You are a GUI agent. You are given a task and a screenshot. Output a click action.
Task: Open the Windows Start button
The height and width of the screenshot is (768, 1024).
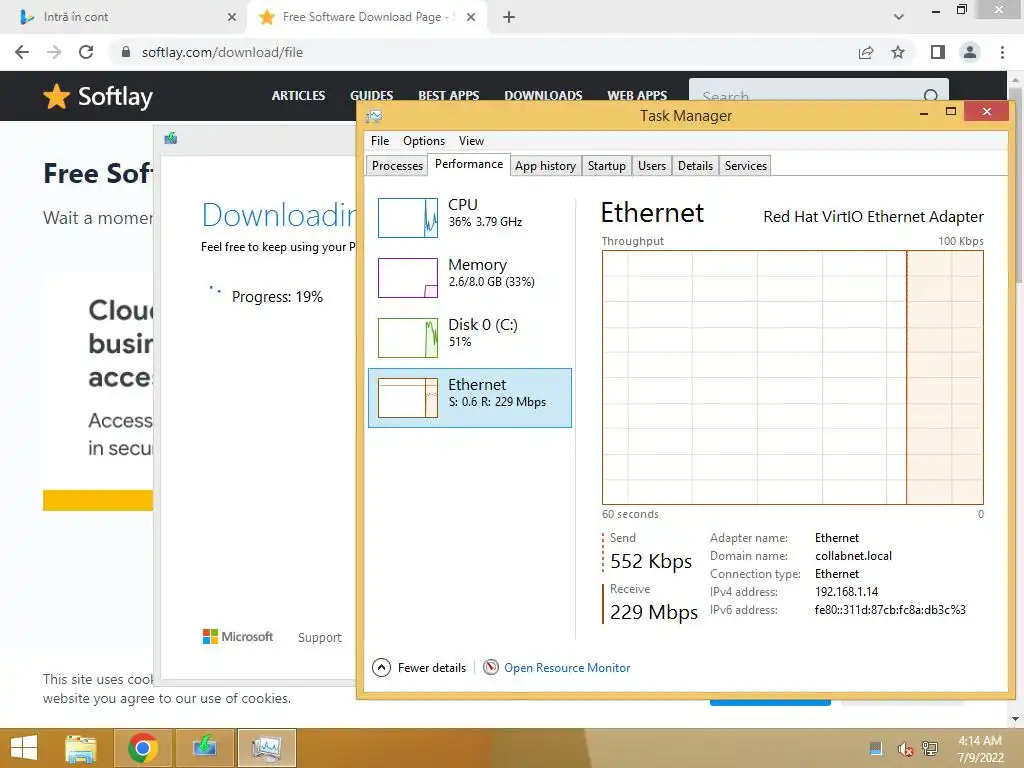point(24,748)
